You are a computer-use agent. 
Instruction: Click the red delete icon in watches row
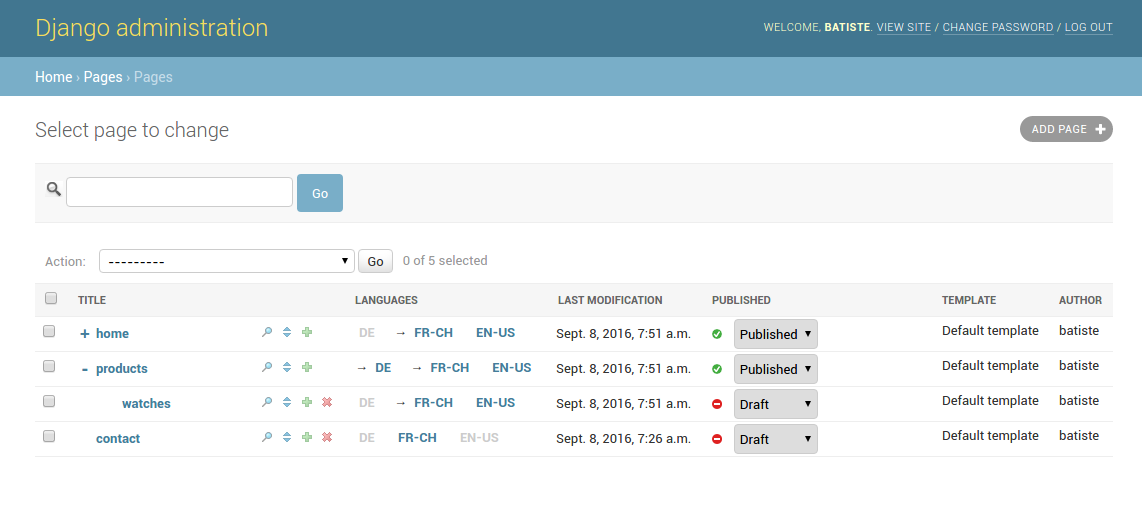[327, 402]
